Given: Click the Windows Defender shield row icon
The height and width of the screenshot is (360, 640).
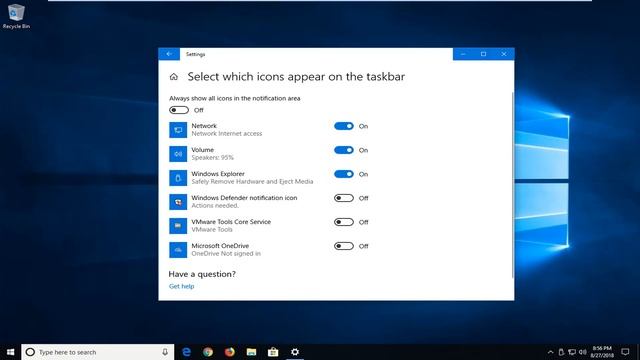Looking at the screenshot, I should pyautogui.click(x=178, y=202).
